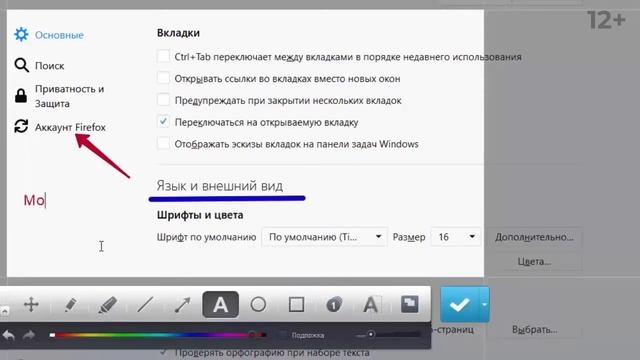The width and height of the screenshot is (640, 360).
Task: Click the sync arrows icon for Firefox account
Action: point(21,126)
